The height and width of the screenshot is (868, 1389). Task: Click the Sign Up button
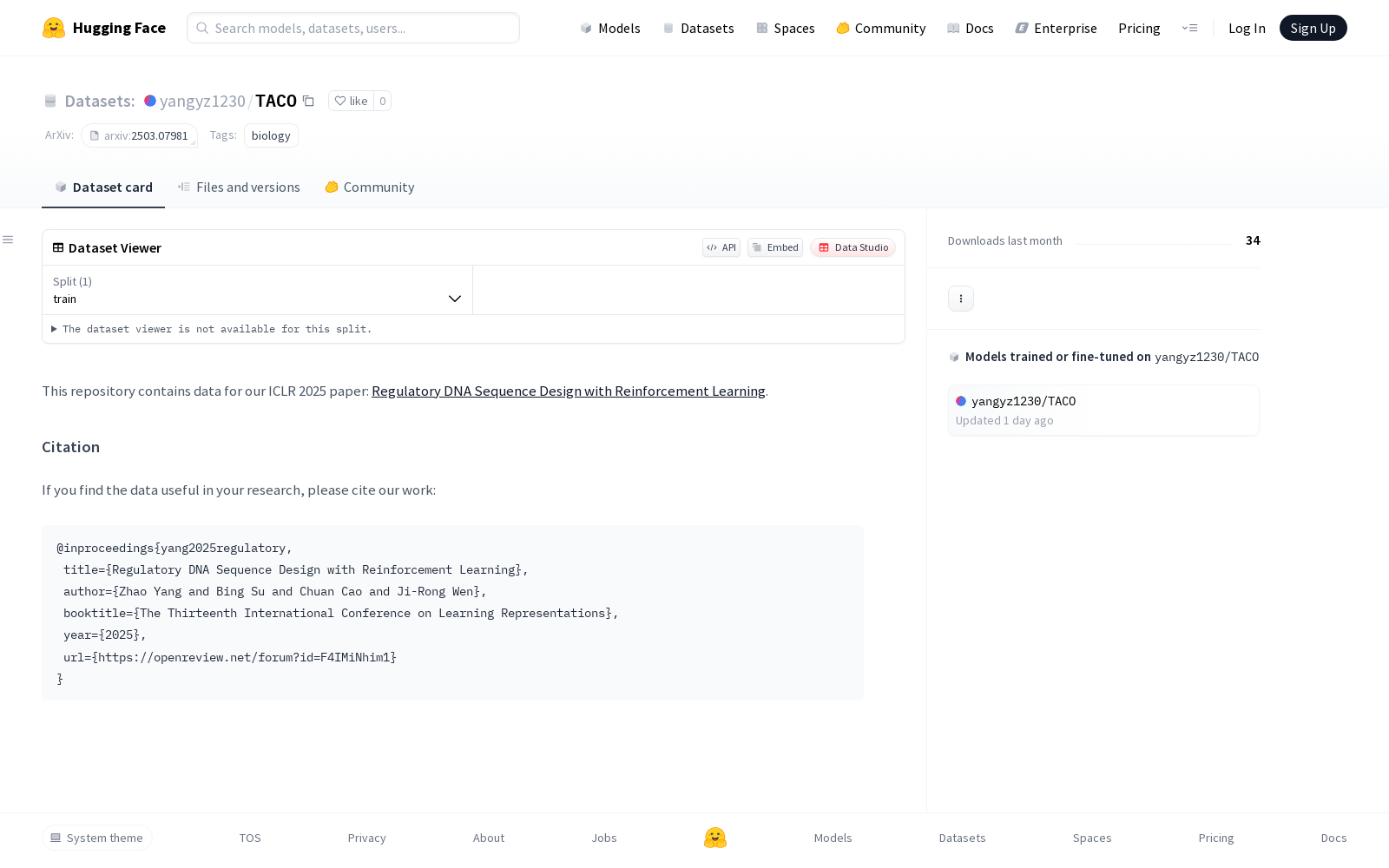(x=1313, y=28)
